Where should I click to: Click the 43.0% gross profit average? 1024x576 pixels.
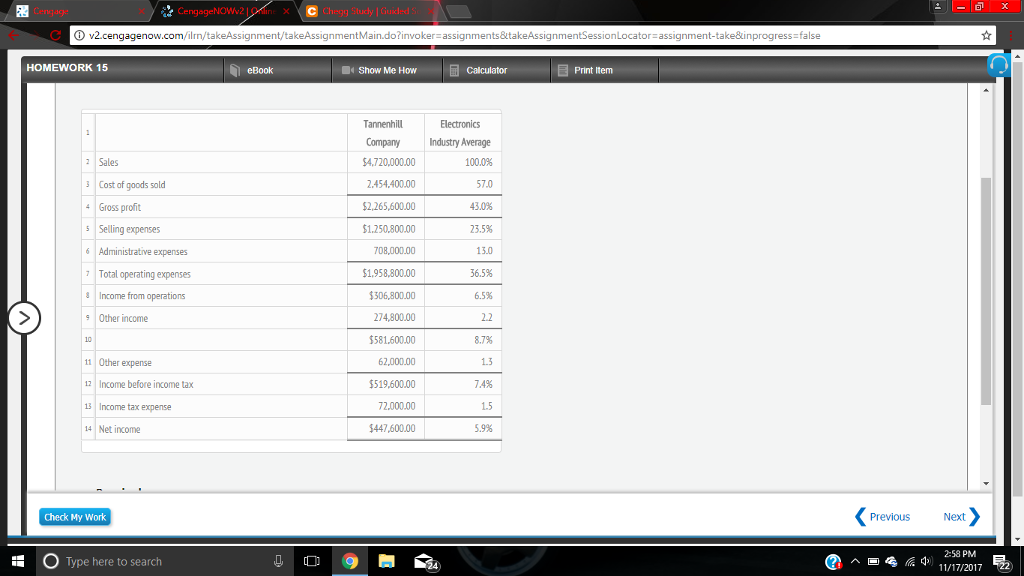coord(481,206)
